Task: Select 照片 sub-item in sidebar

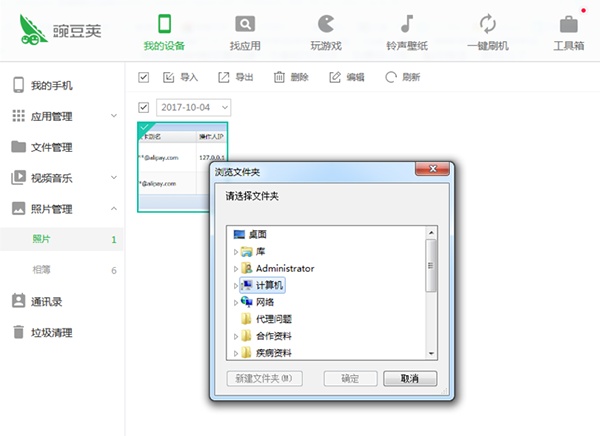Action: pos(62,239)
